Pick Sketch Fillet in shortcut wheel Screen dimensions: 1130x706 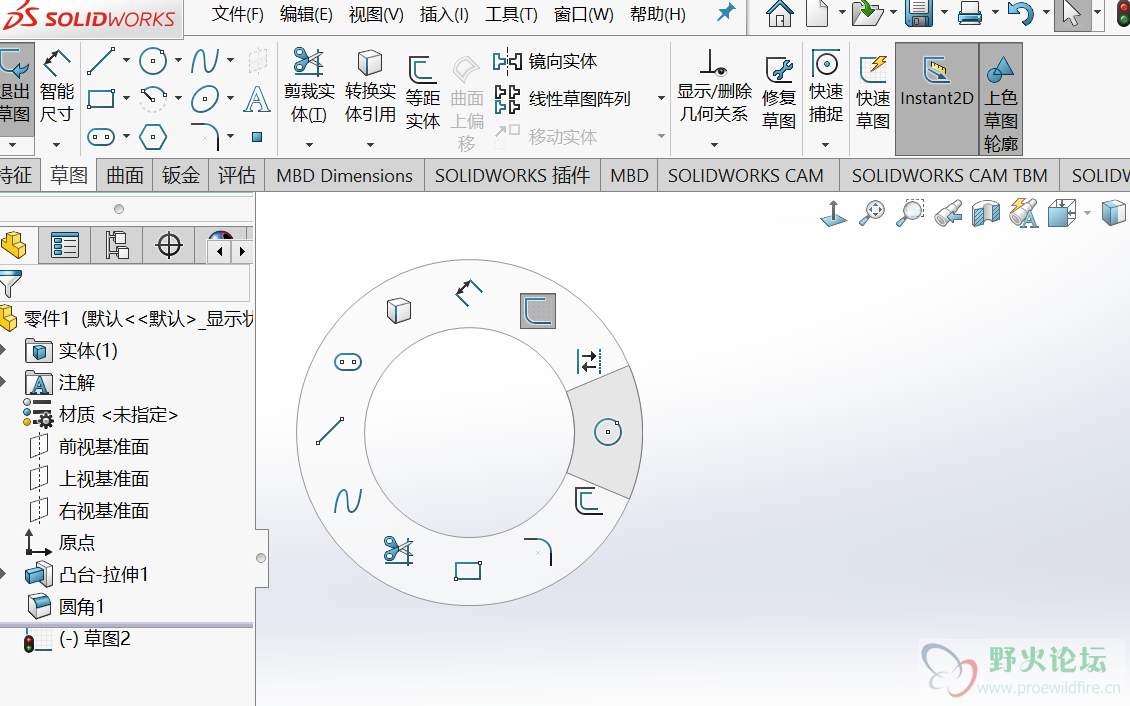pos(538,551)
